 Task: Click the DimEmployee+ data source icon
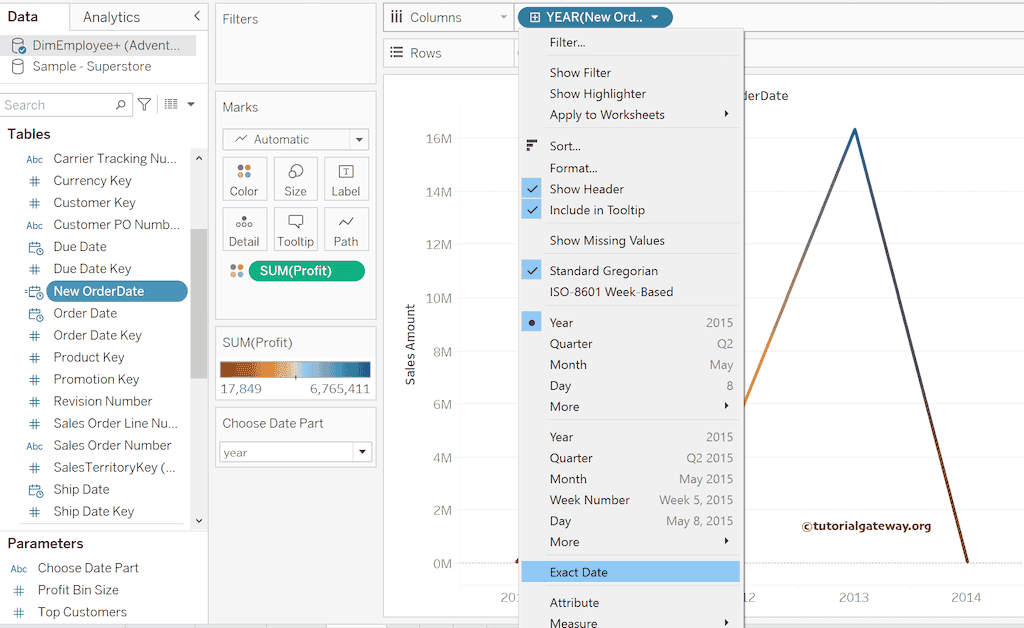click(x=18, y=45)
